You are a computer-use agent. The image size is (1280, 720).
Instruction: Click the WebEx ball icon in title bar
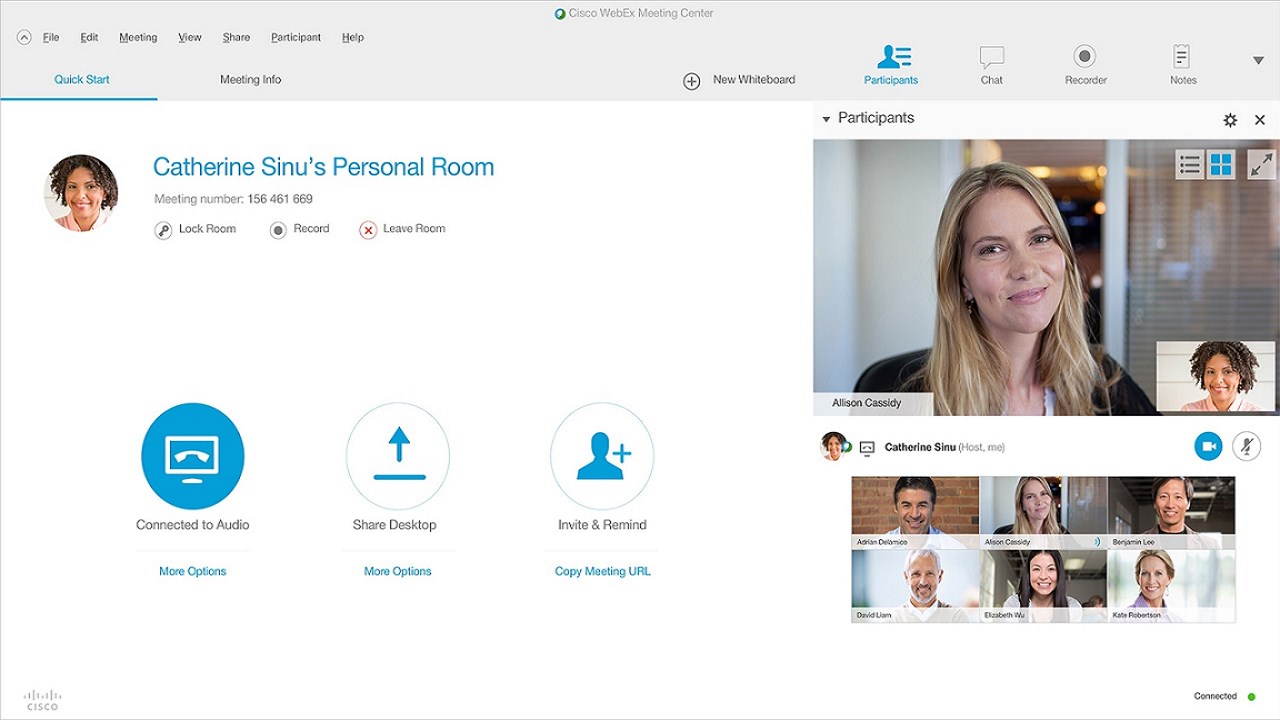[x=560, y=13]
